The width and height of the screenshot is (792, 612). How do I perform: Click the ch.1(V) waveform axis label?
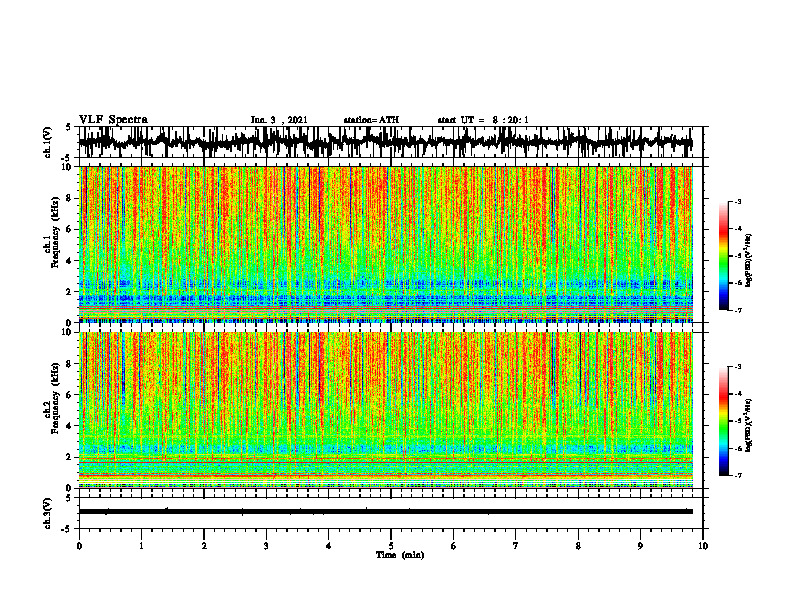tap(48, 142)
